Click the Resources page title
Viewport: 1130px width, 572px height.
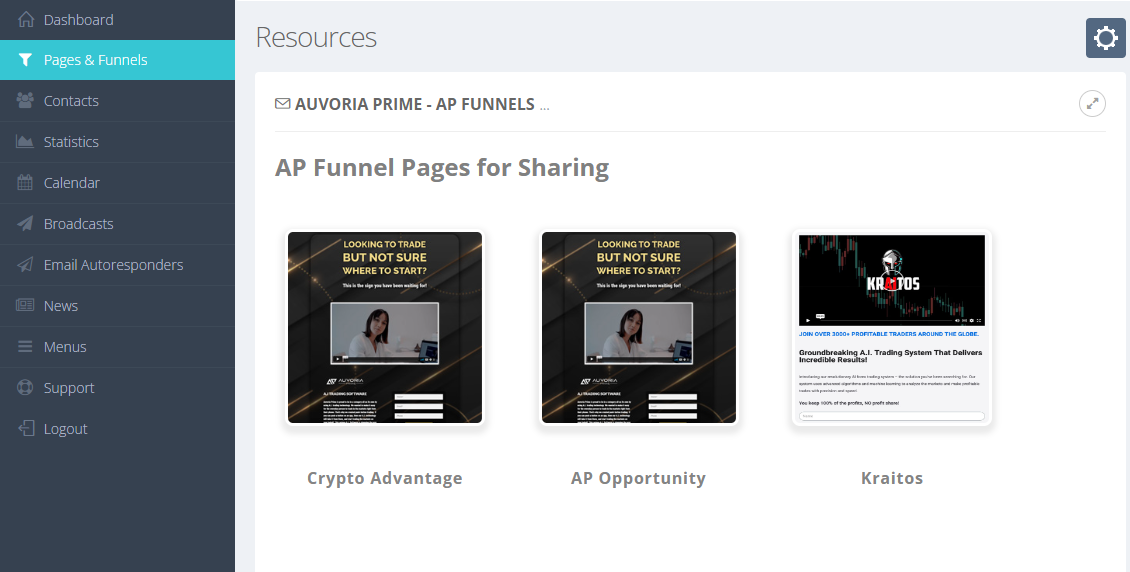click(316, 37)
